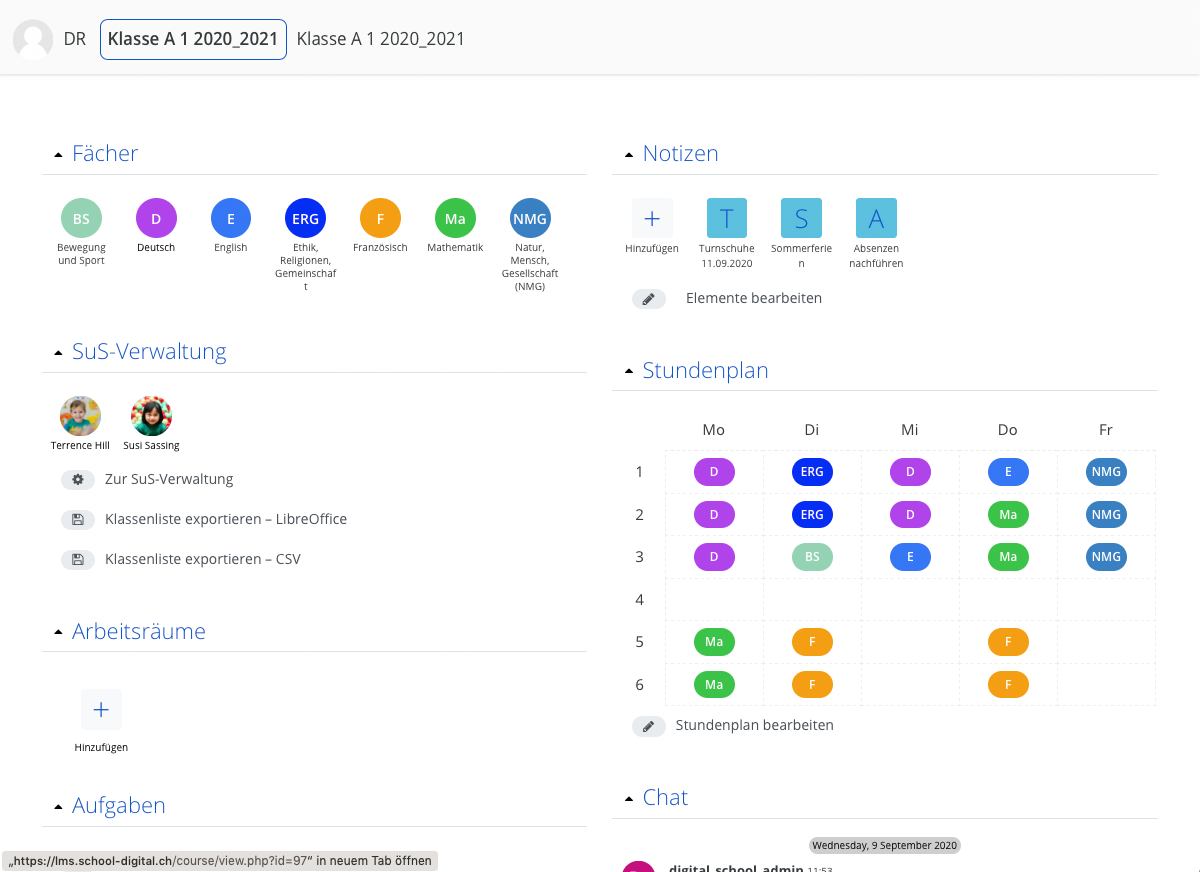The width and height of the screenshot is (1200, 872).
Task: Open Zur SuS-Verwaltung link
Action: (x=168, y=479)
